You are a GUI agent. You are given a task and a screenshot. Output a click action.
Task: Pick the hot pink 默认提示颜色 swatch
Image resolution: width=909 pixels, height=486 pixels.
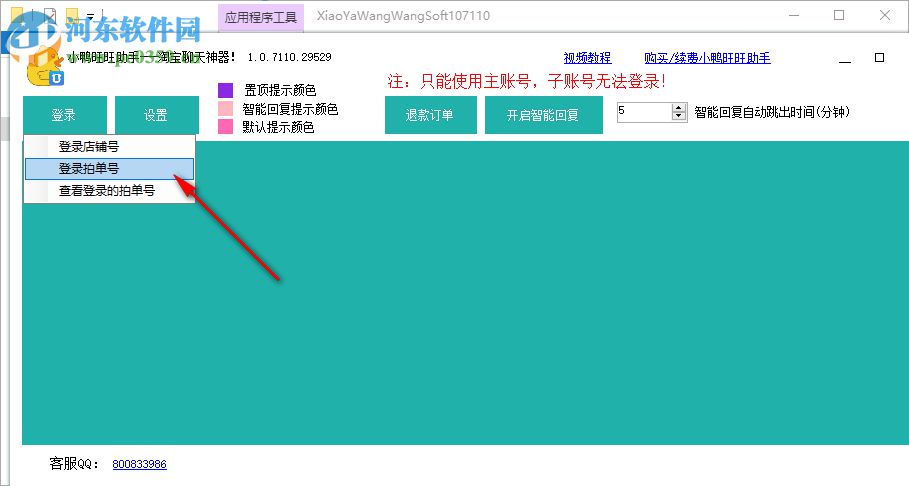point(226,126)
